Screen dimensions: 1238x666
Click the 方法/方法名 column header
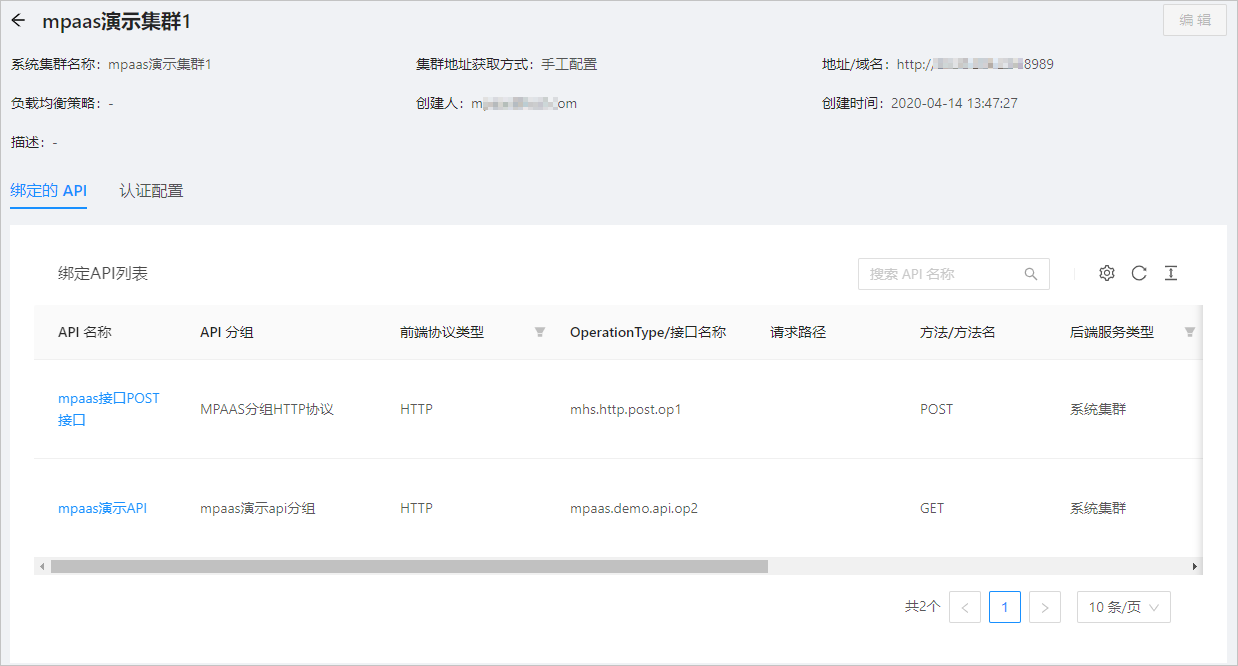[958, 332]
